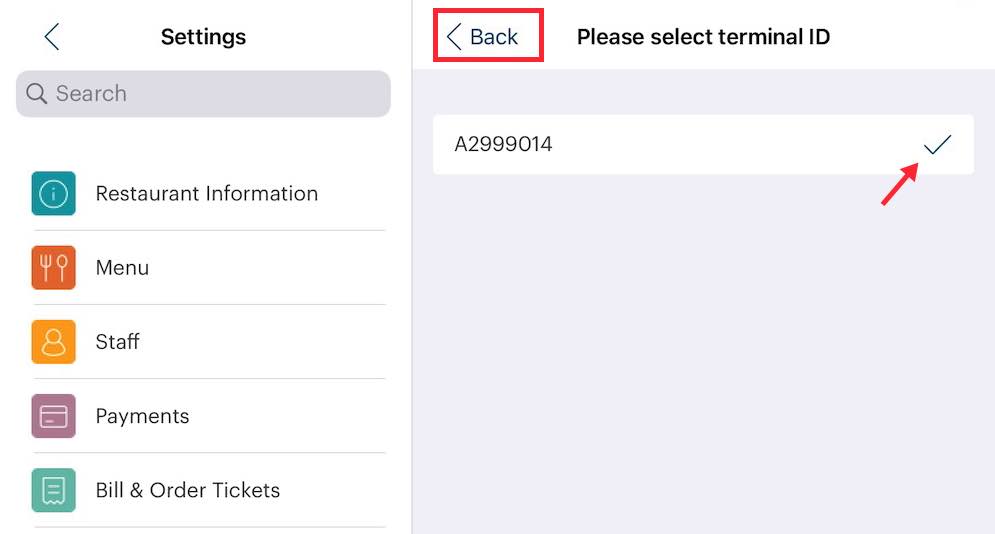The width and height of the screenshot is (995, 534).
Task: Go to Staff settings
Action: click(x=118, y=341)
